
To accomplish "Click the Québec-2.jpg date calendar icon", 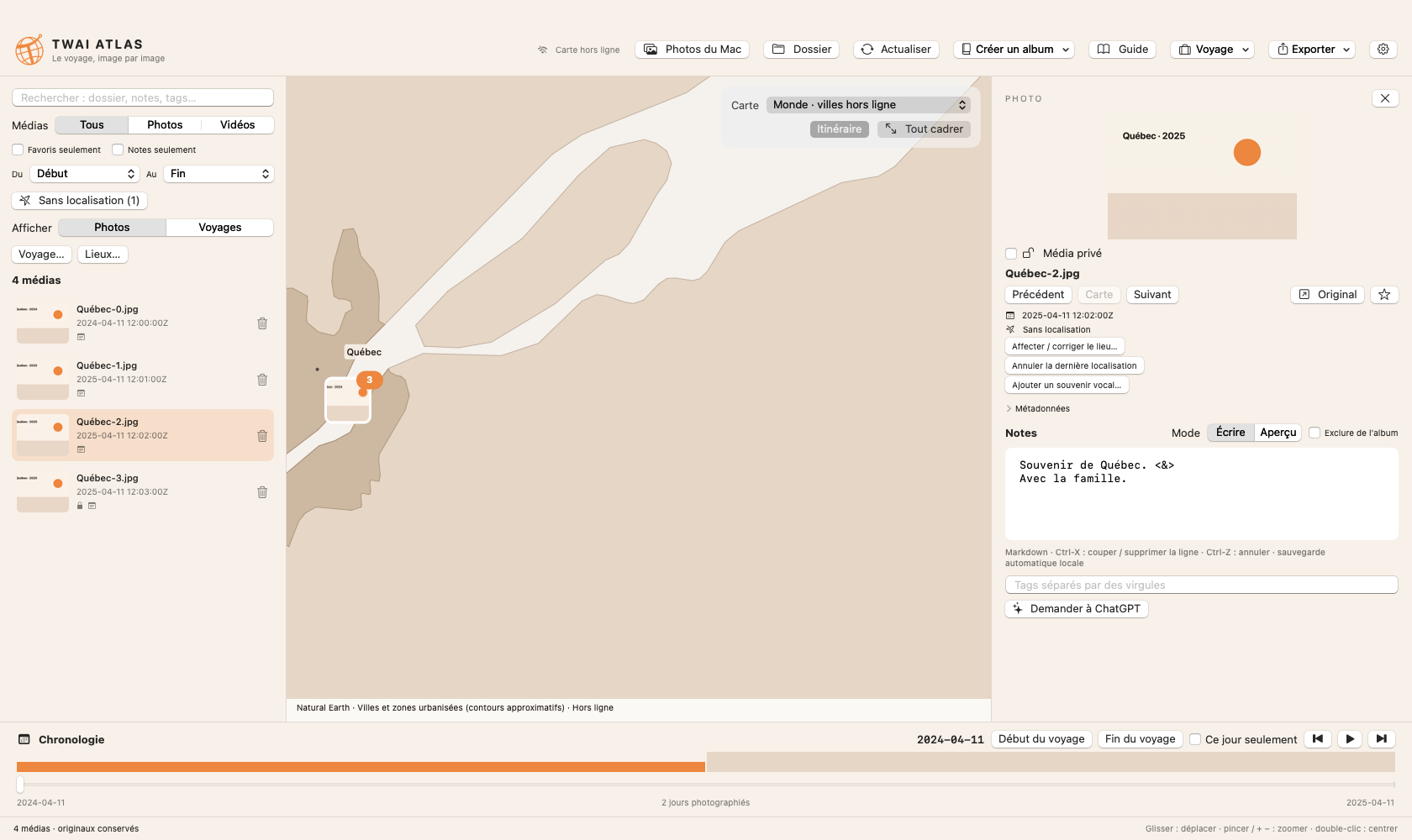I will coord(1010,316).
